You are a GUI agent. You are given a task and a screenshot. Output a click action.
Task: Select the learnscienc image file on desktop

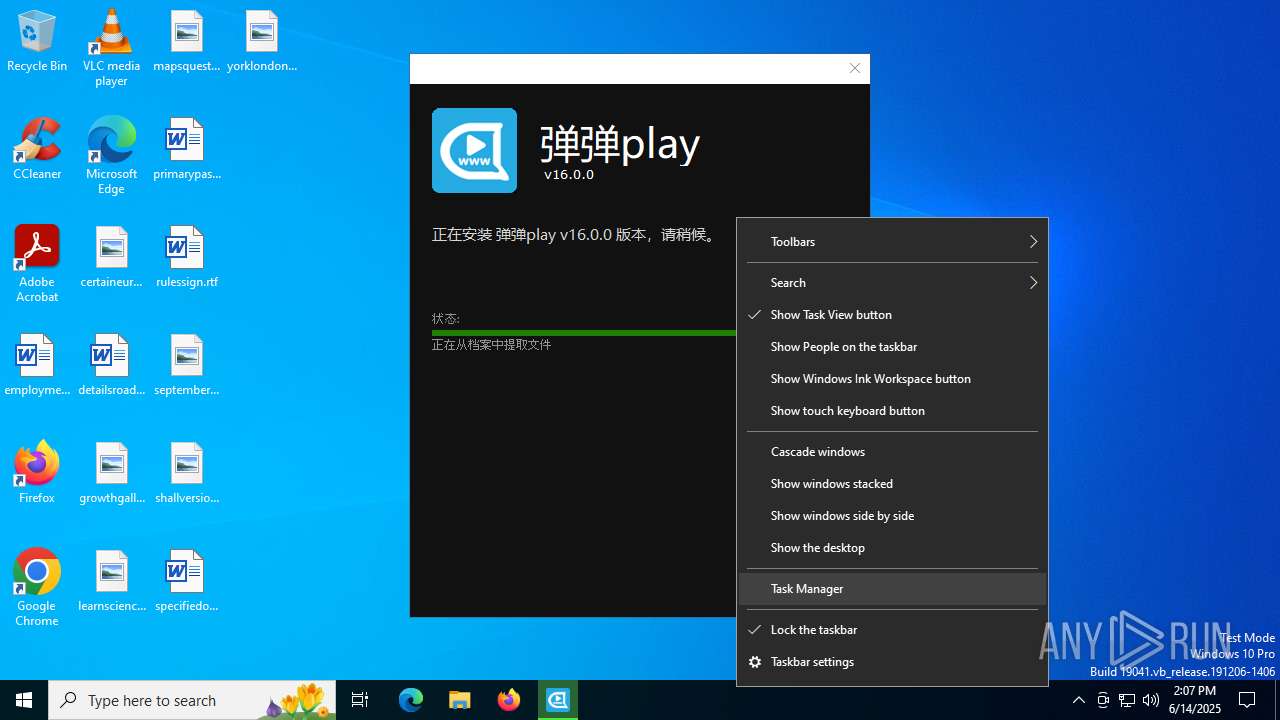(x=111, y=582)
